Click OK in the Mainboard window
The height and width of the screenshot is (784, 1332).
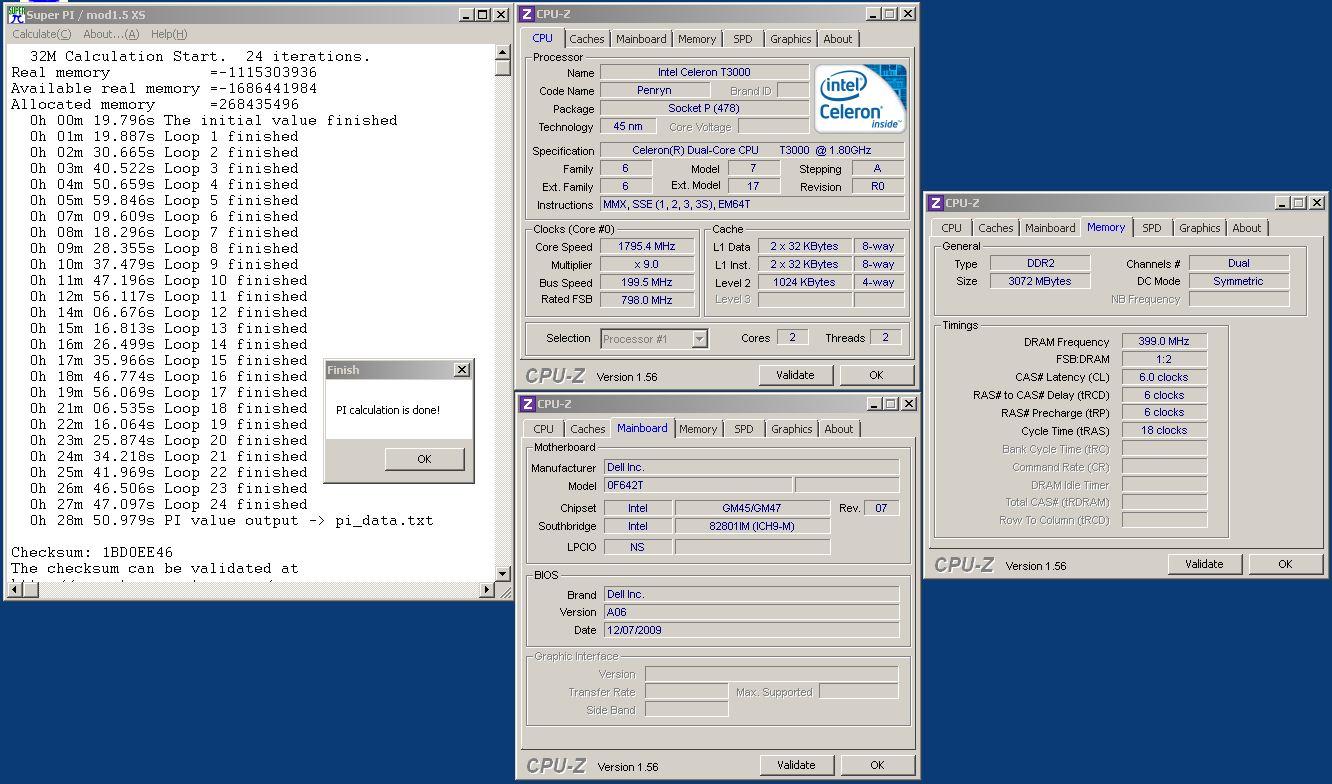(x=877, y=765)
